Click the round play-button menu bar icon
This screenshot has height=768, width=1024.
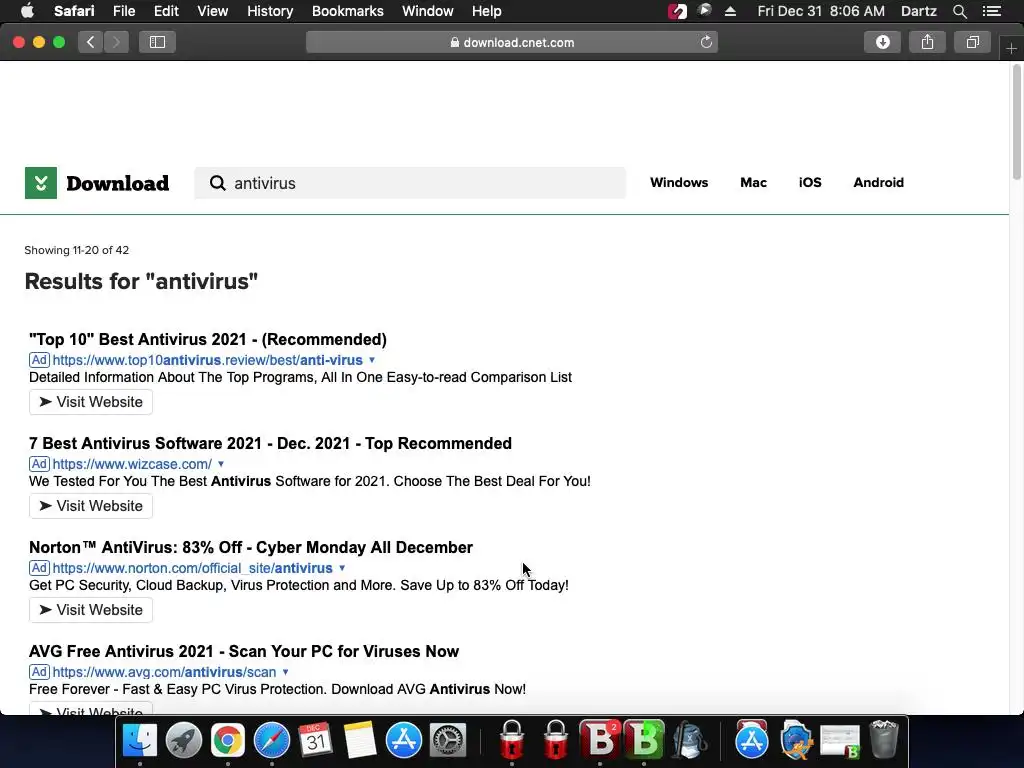704,10
